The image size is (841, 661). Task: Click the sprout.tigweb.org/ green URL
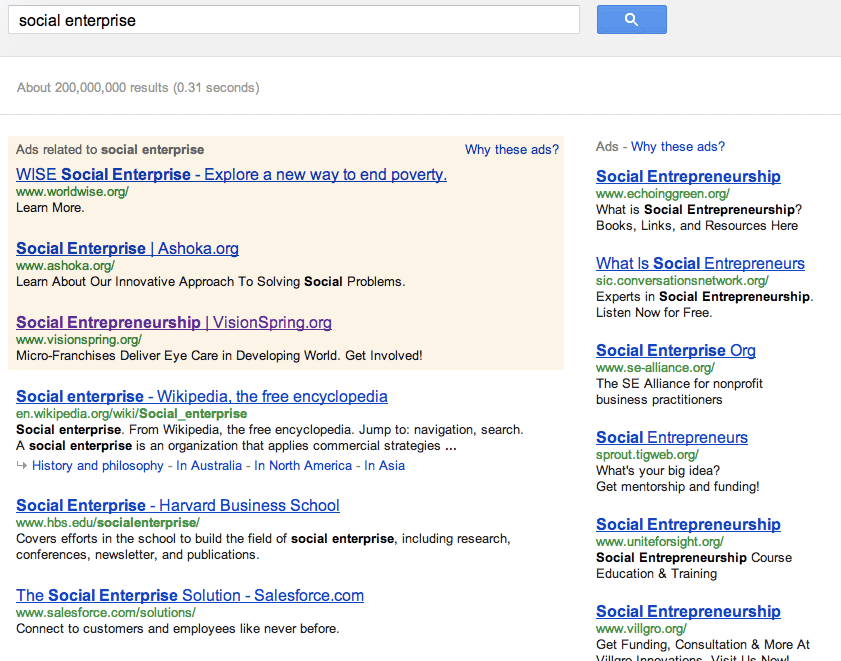point(647,454)
